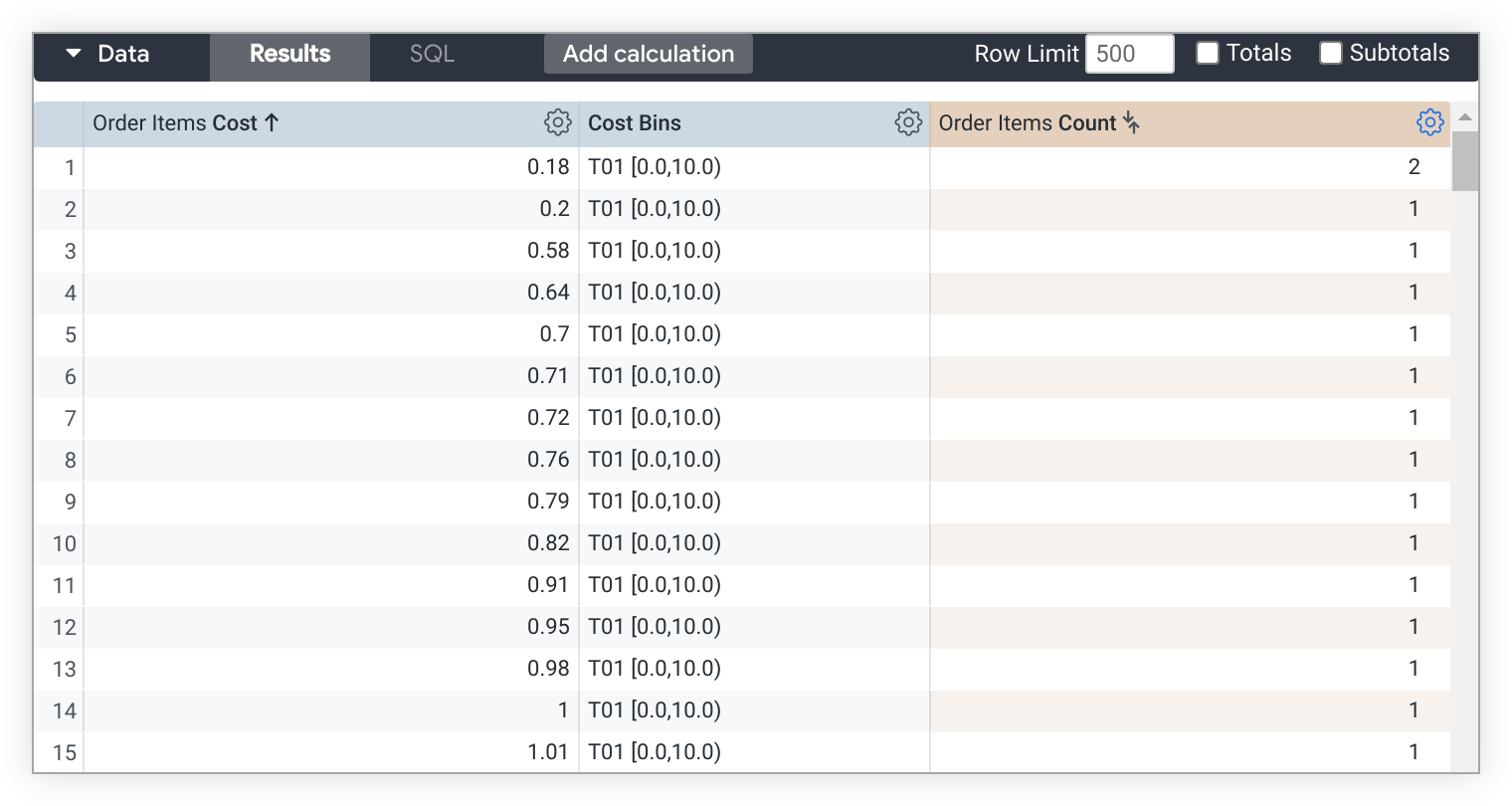Open gear menu for Order Items Count column
This screenshot has height=806, width=1512.
tap(1429, 122)
